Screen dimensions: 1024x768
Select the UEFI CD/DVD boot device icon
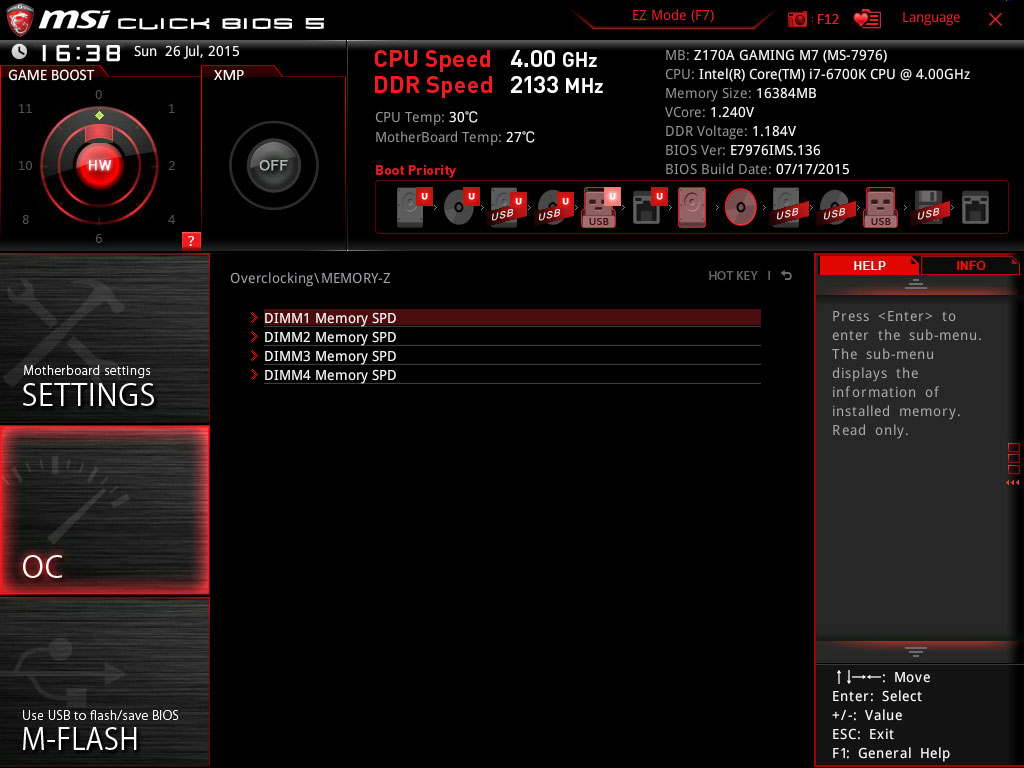461,207
